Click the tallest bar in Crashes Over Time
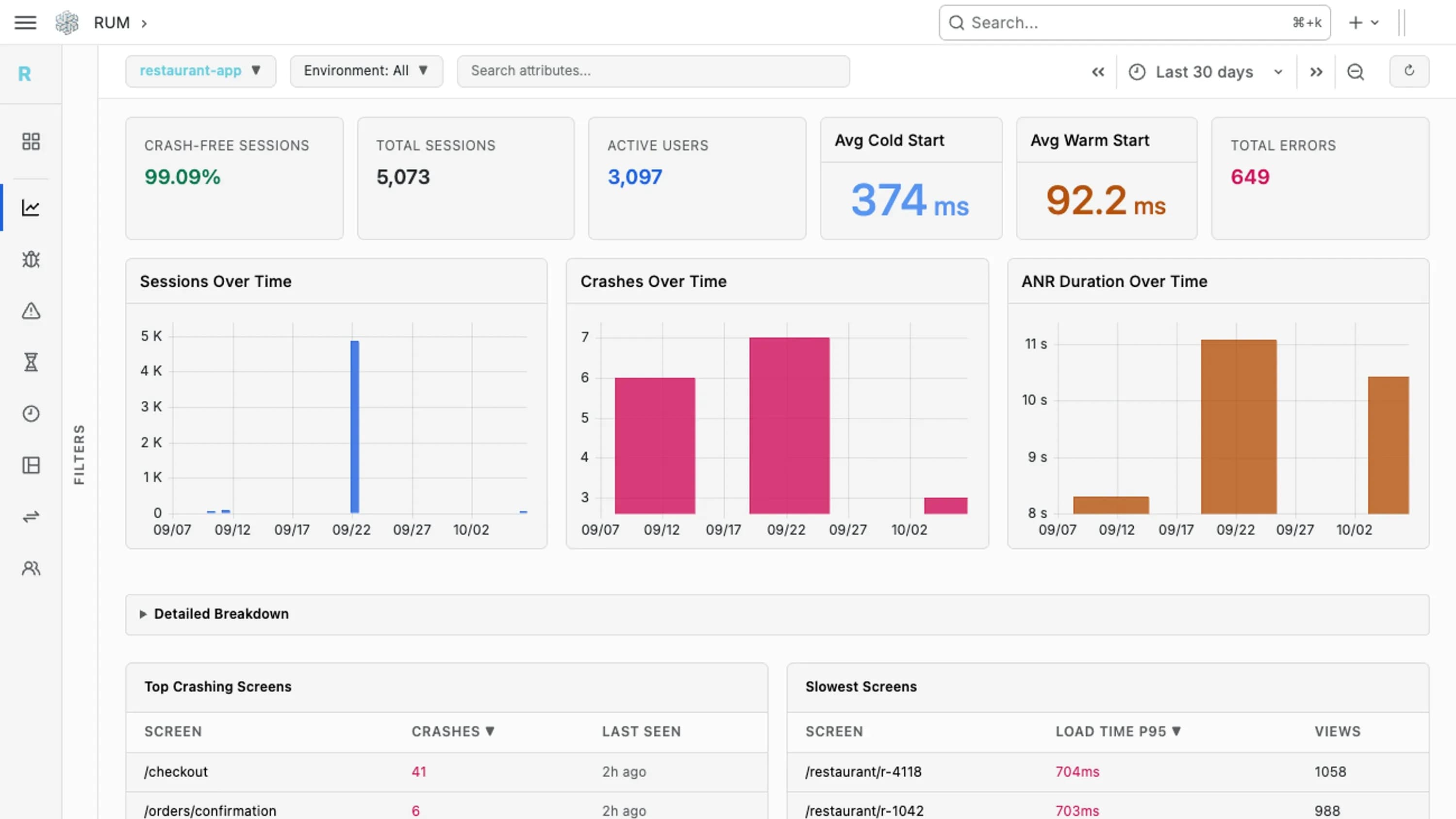Image resolution: width=1456 pixels, height=819 pixels. click(x=789, y=426)
